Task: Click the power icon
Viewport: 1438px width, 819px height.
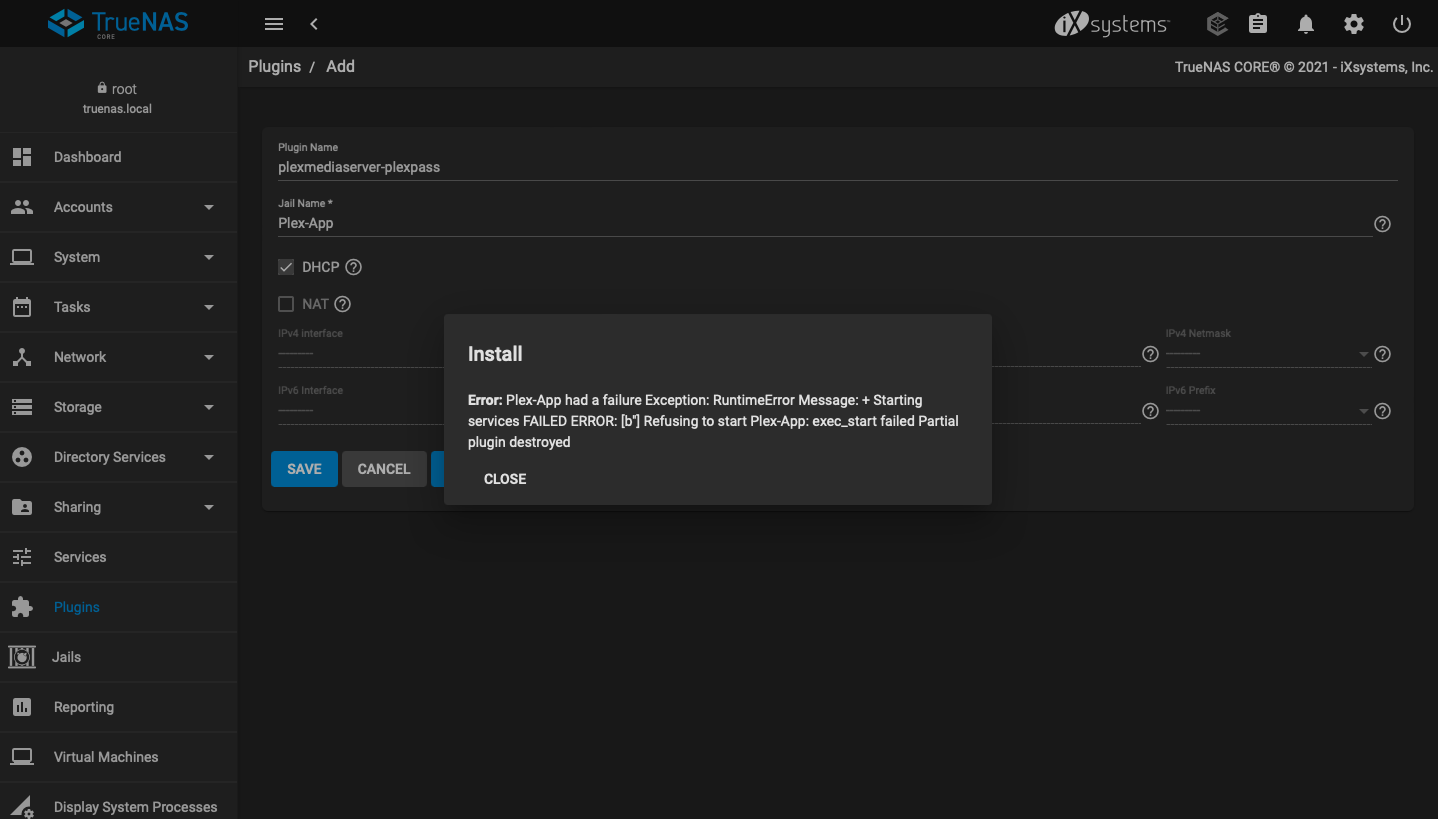Action: point(1402,24)
